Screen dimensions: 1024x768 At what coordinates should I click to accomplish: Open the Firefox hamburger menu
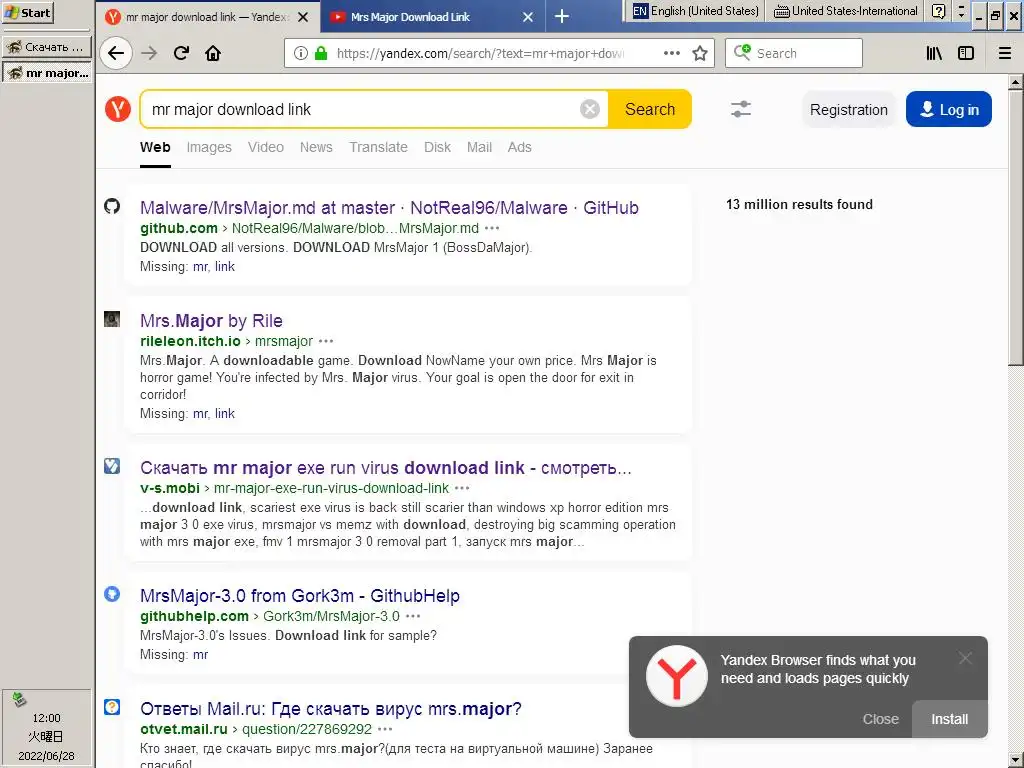1005,54
